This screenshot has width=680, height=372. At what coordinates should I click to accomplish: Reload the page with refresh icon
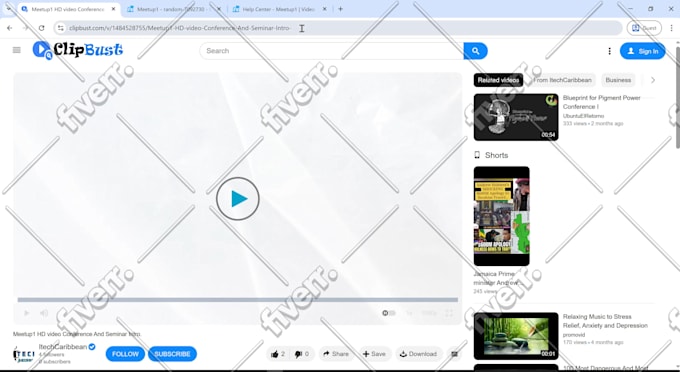(42, 28)
